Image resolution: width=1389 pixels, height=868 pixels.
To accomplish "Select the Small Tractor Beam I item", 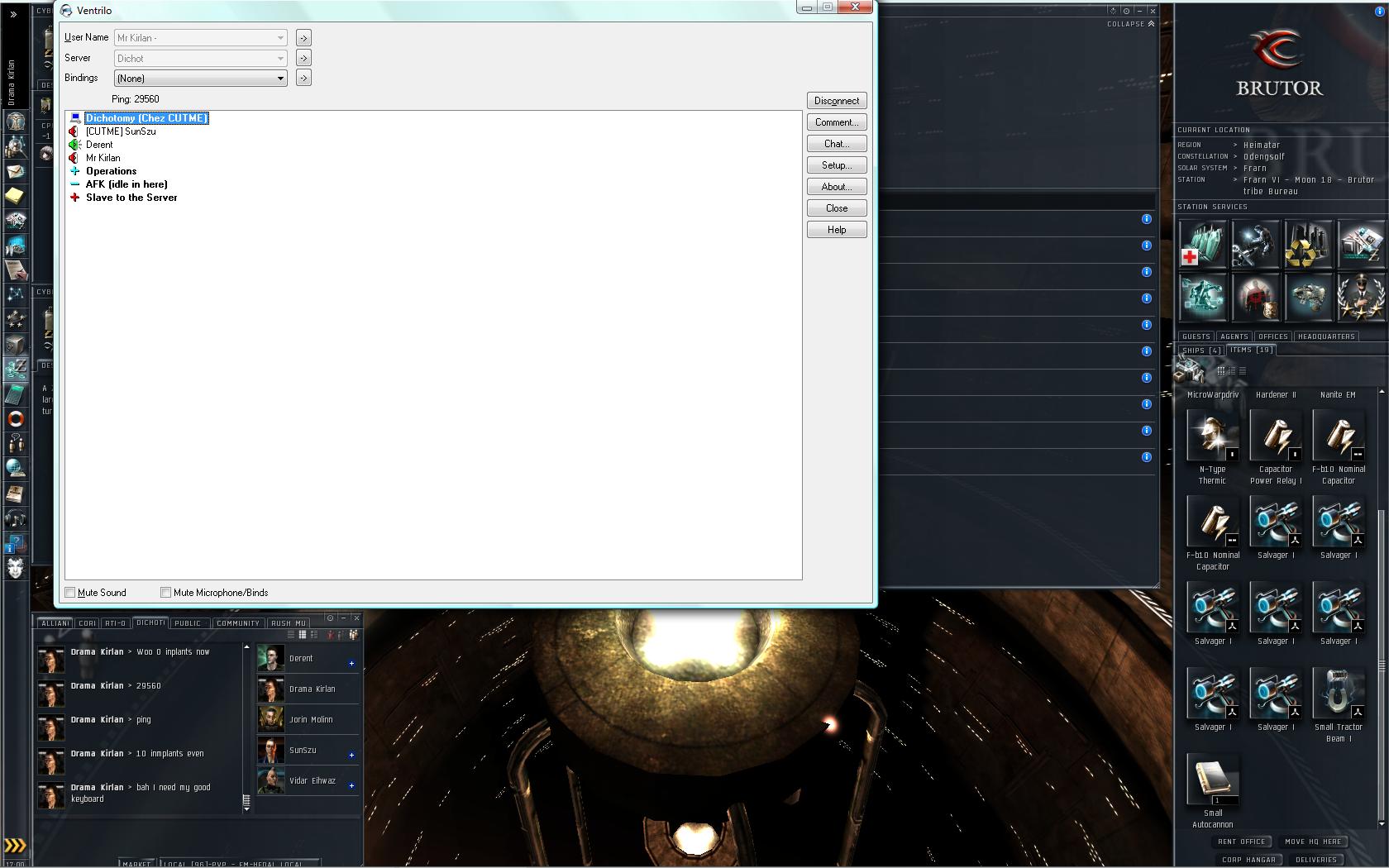I will 1339,704.
